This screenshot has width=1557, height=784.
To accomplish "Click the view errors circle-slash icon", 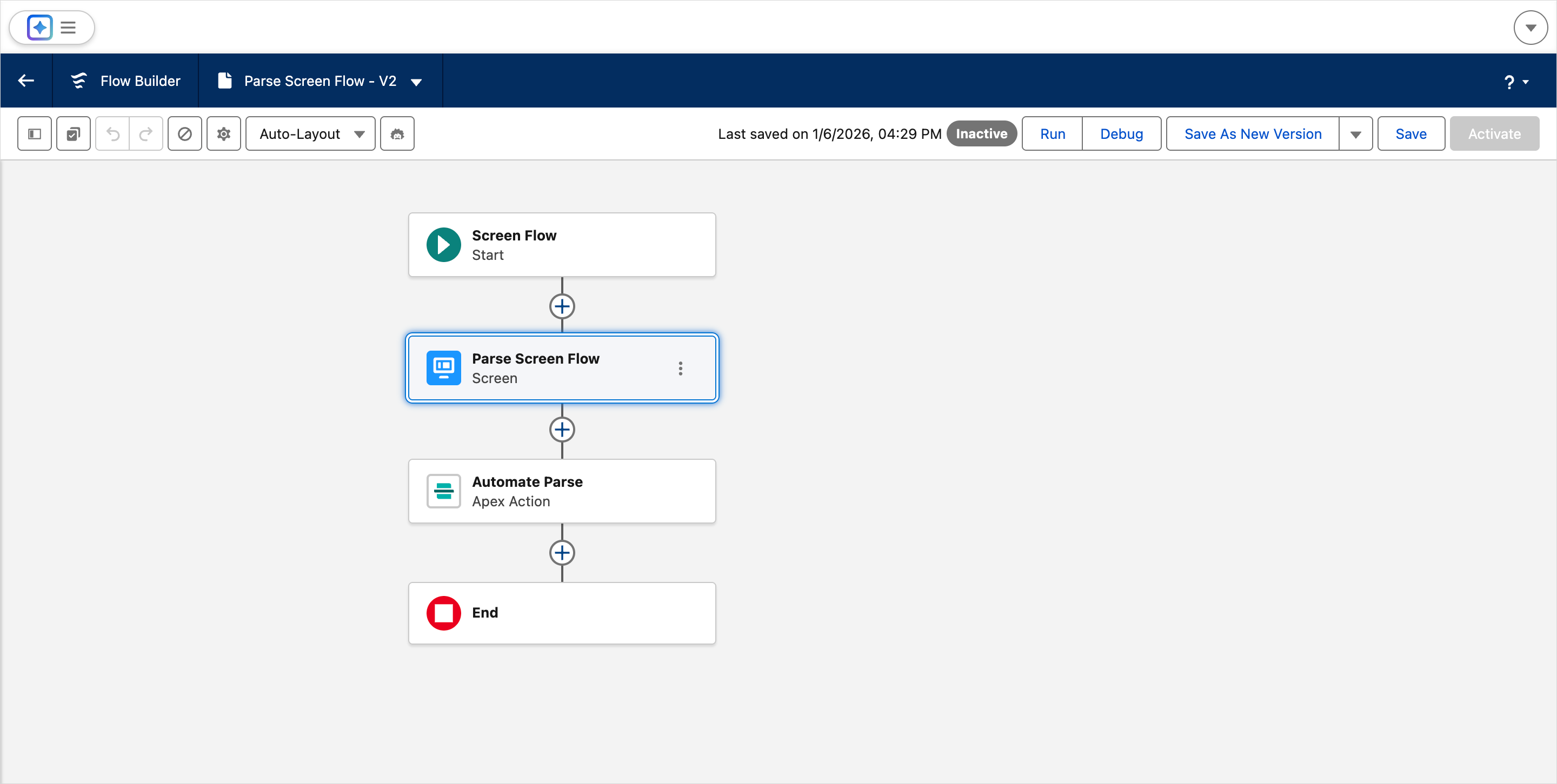I will tap(185, 133).
